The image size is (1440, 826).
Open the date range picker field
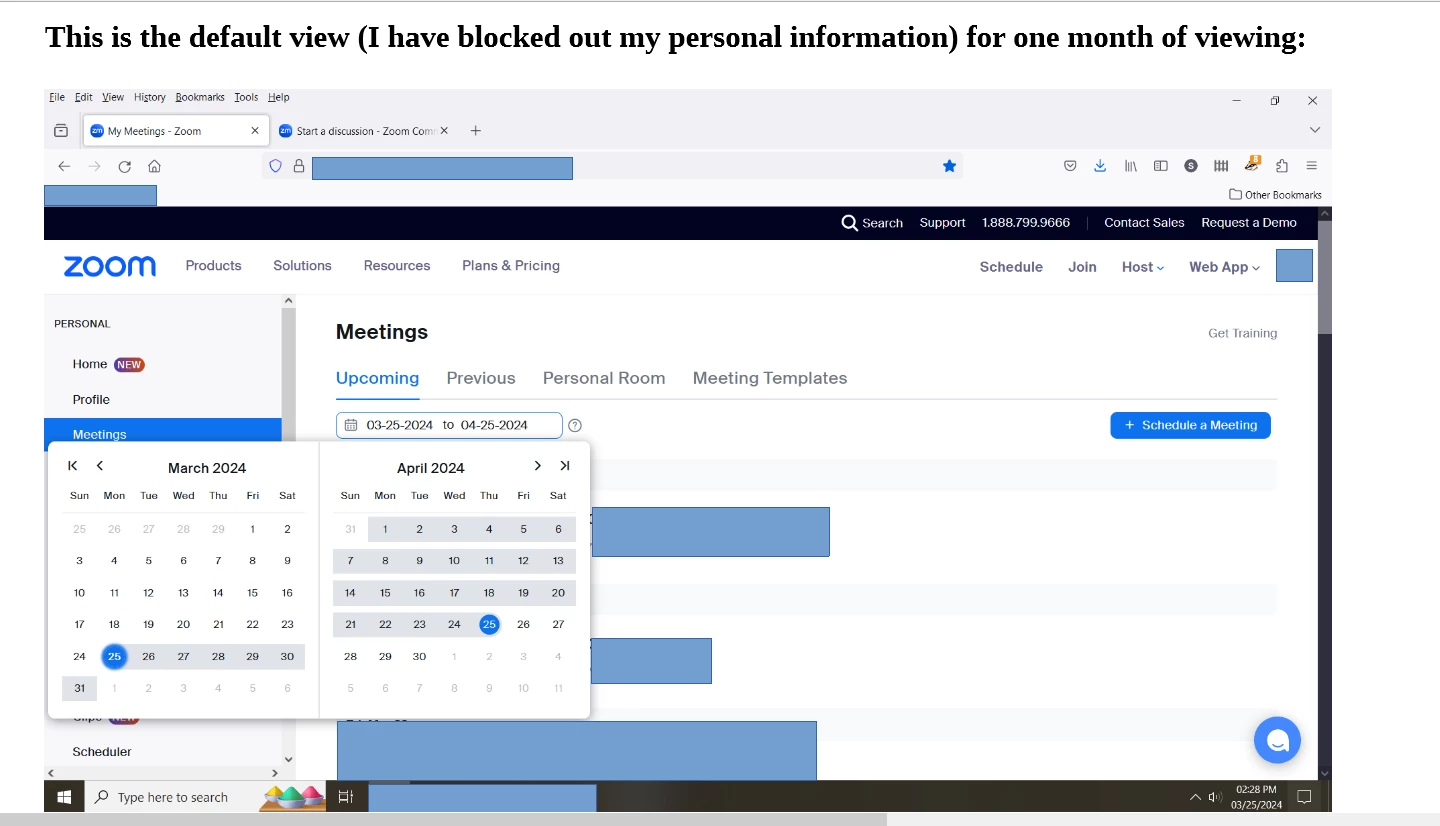click(449, 425)
